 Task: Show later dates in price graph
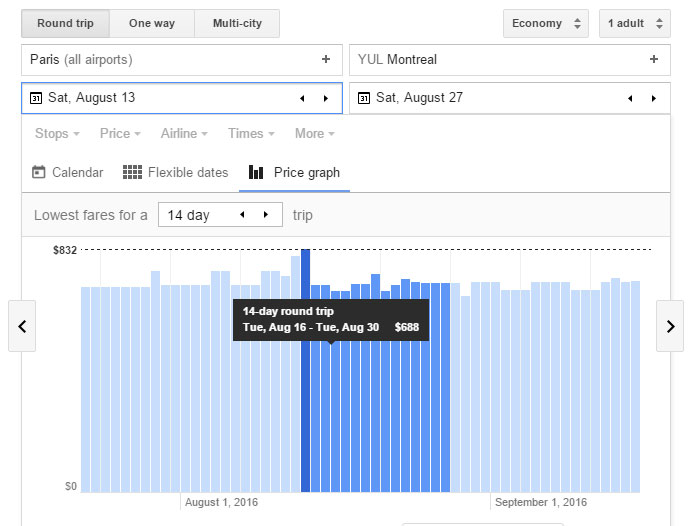[x=670, y=326]
